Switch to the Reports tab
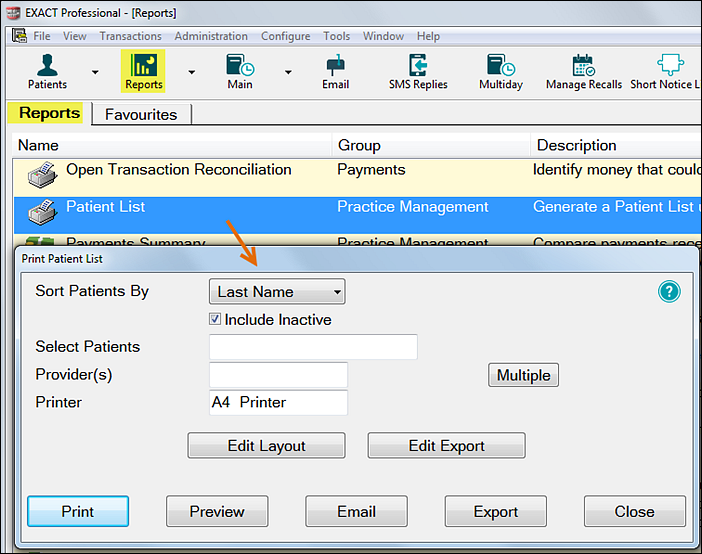Screen dimensions: 702x554 click(49, 113)
